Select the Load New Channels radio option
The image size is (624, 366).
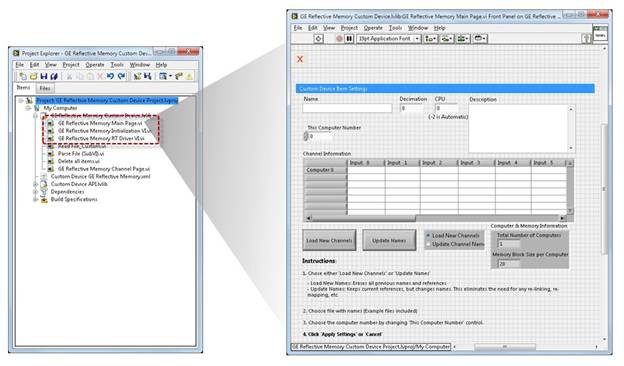pyautogui.click(x=428, y=236)
